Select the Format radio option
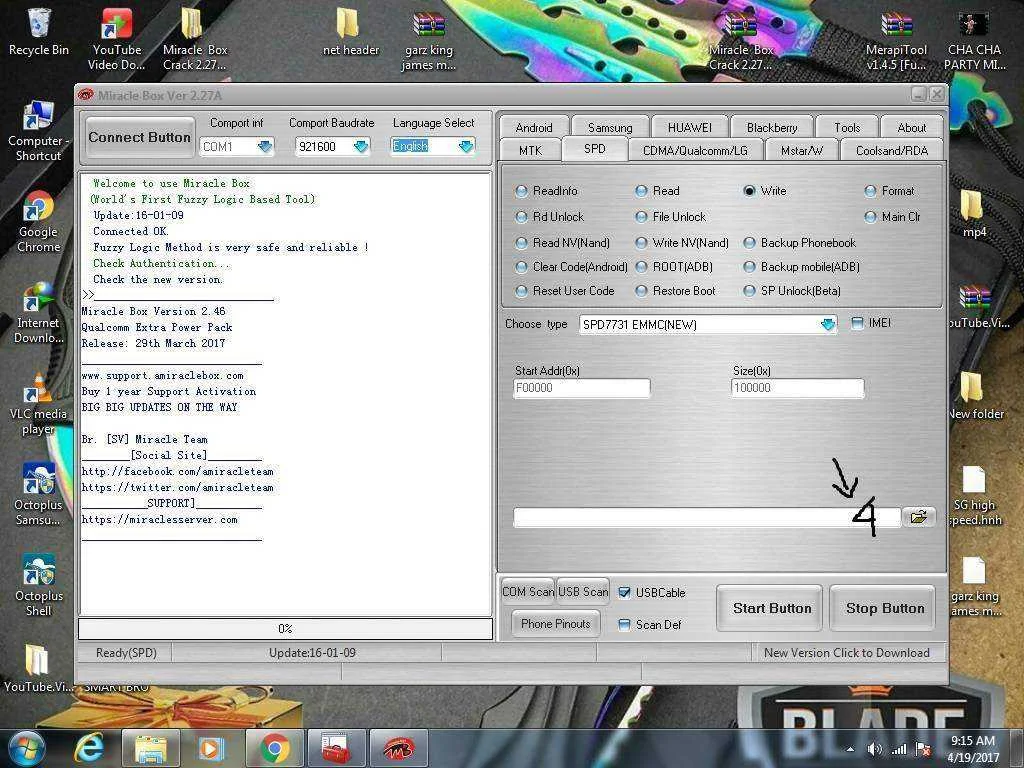Screen dimensions: 1024x768 coord(870,191)
